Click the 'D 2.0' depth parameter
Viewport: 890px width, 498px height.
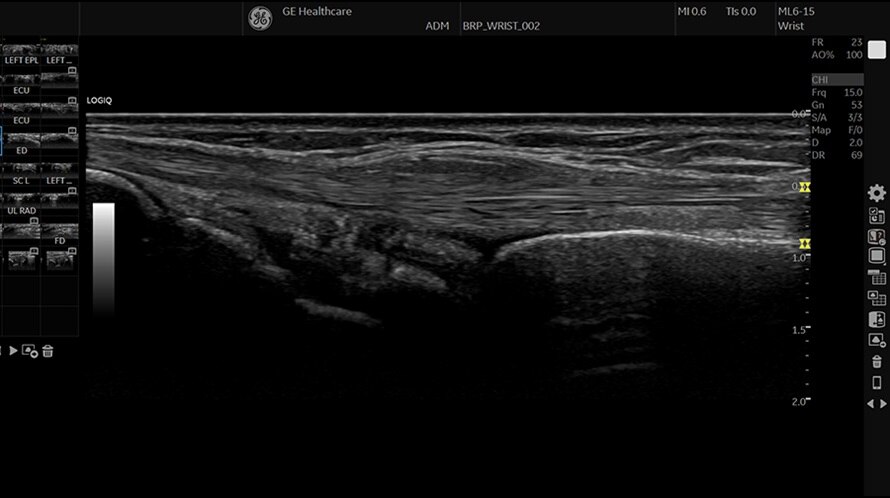[837, 143]
